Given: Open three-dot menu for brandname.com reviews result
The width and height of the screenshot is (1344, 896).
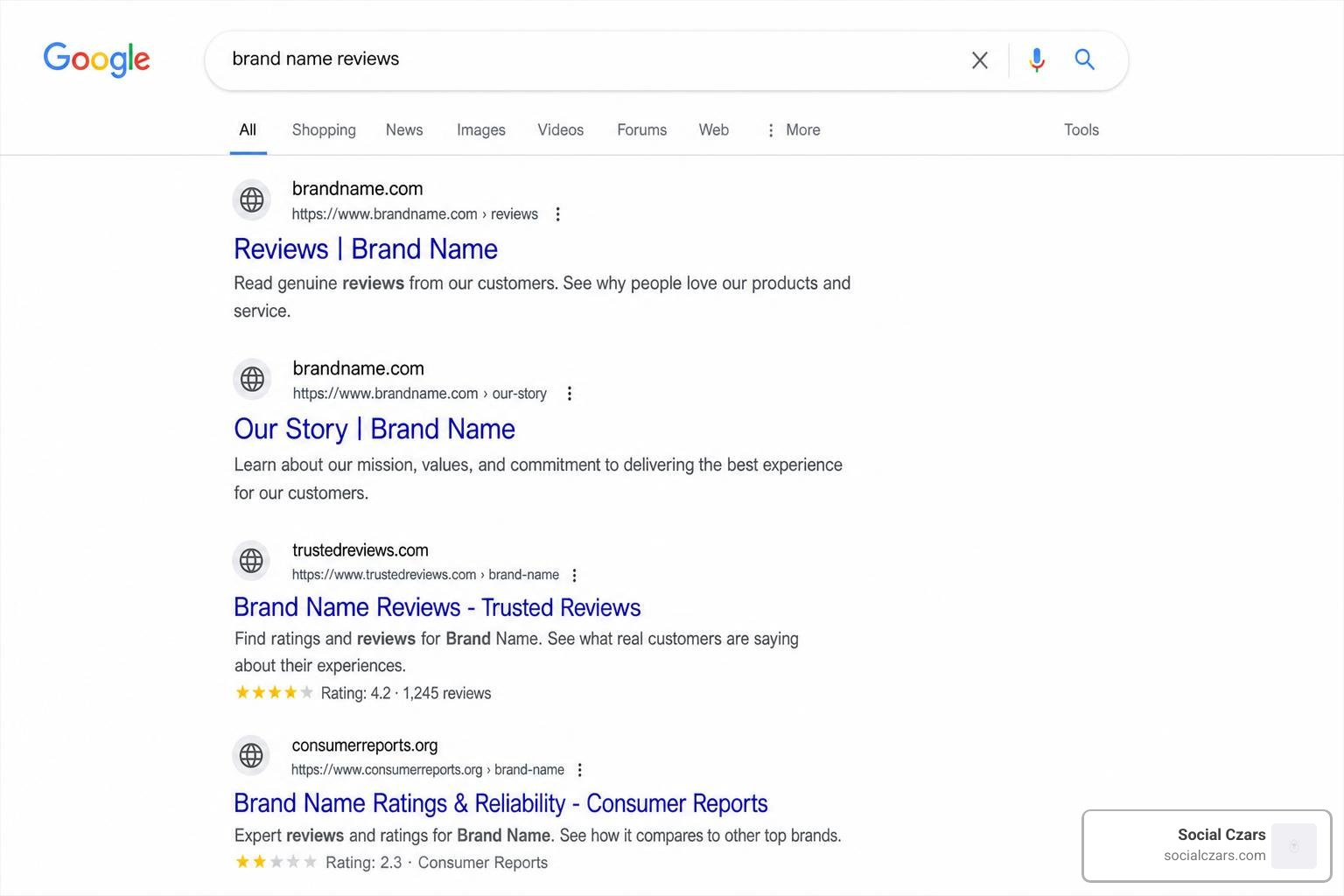Looking at the screenshot, I should coord(558,214).
